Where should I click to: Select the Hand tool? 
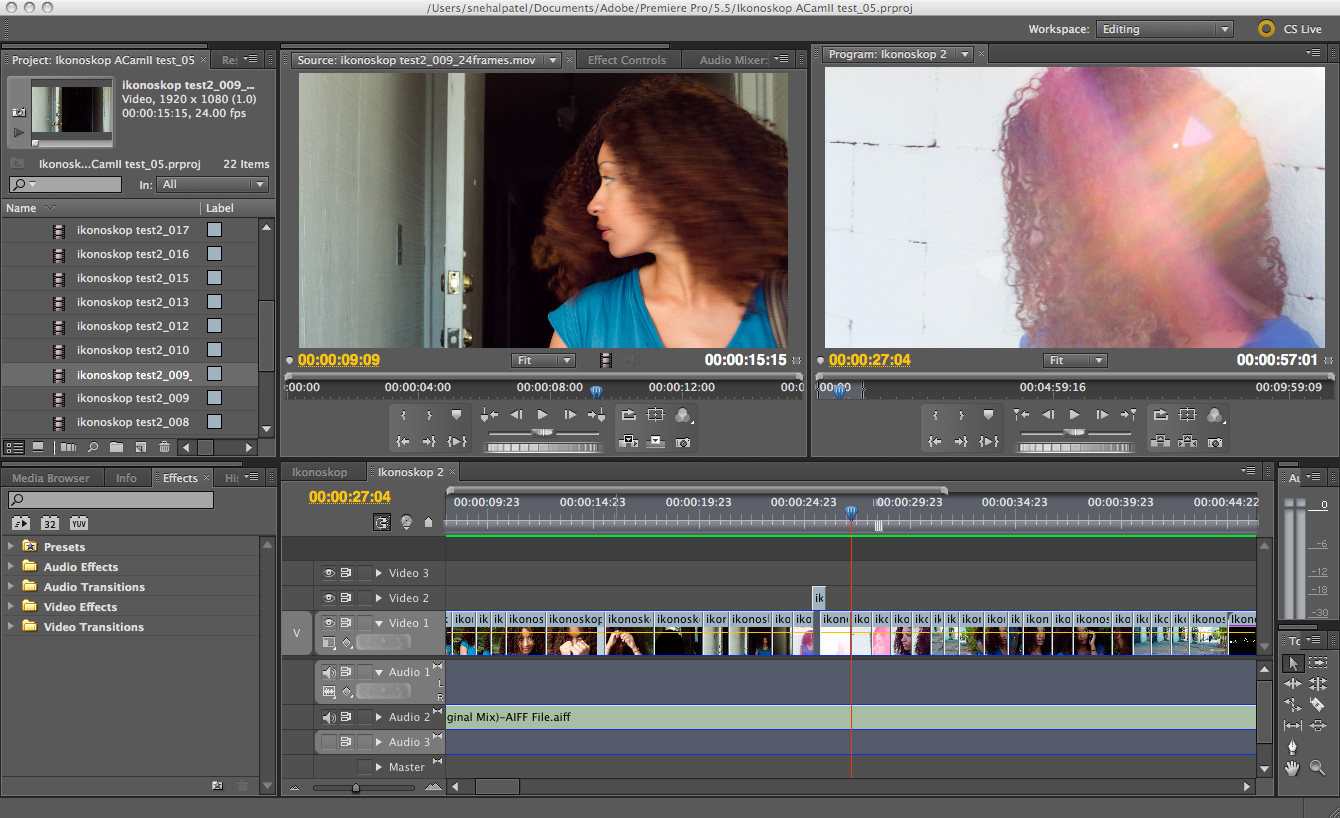pyautogui.click(x=1293, y=768)
